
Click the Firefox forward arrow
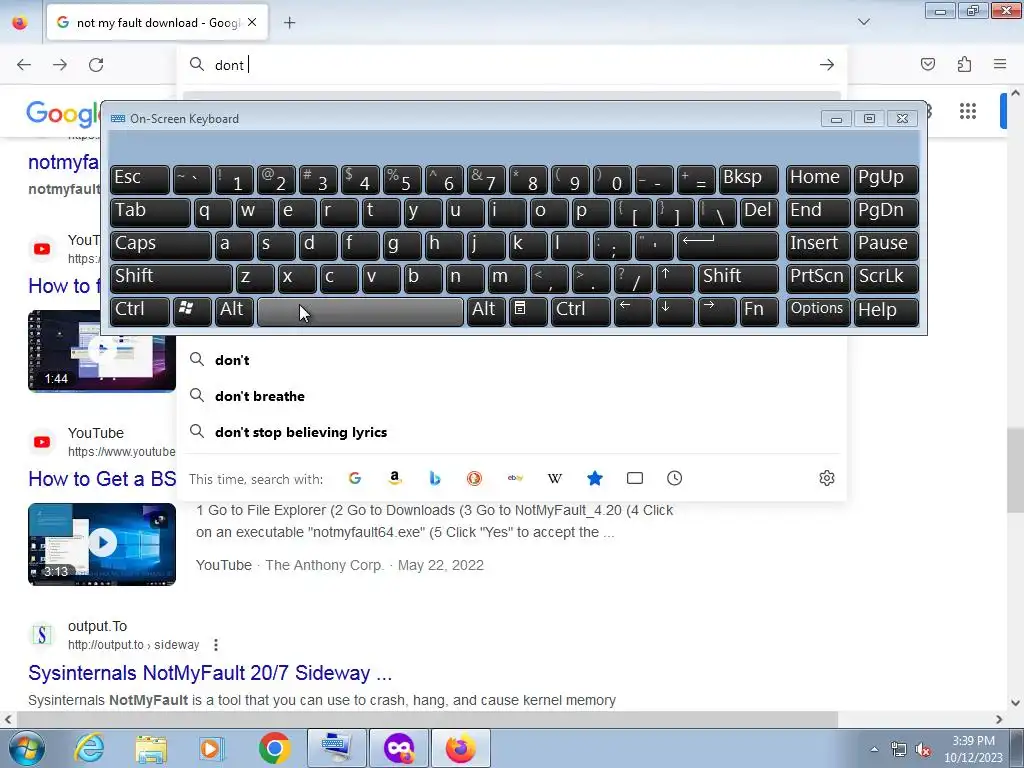tap(60, 65)
